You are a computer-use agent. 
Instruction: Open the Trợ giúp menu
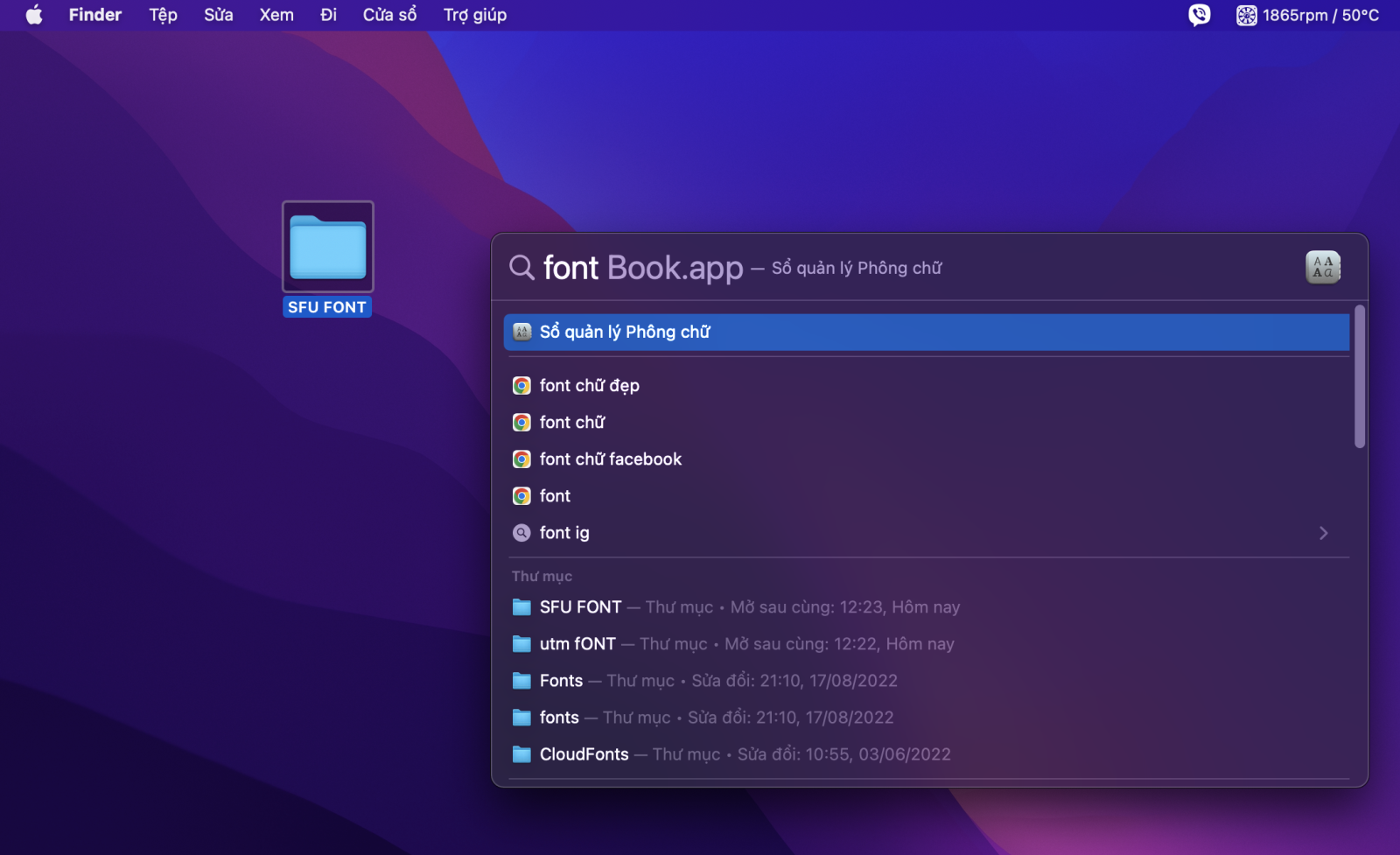click(x=475, y=15)
